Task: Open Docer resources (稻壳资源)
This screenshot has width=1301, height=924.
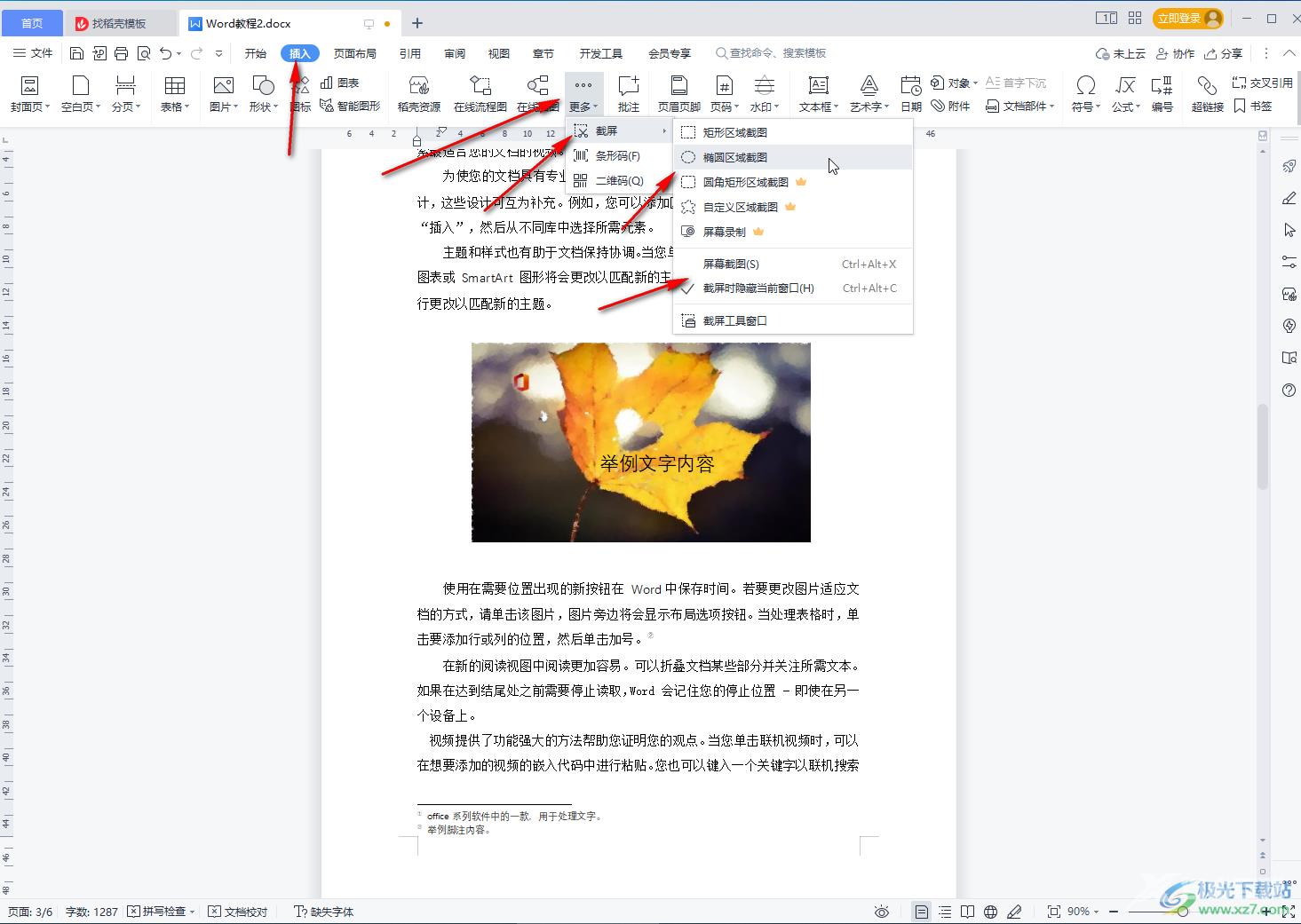Action: (x=419, y=94)
